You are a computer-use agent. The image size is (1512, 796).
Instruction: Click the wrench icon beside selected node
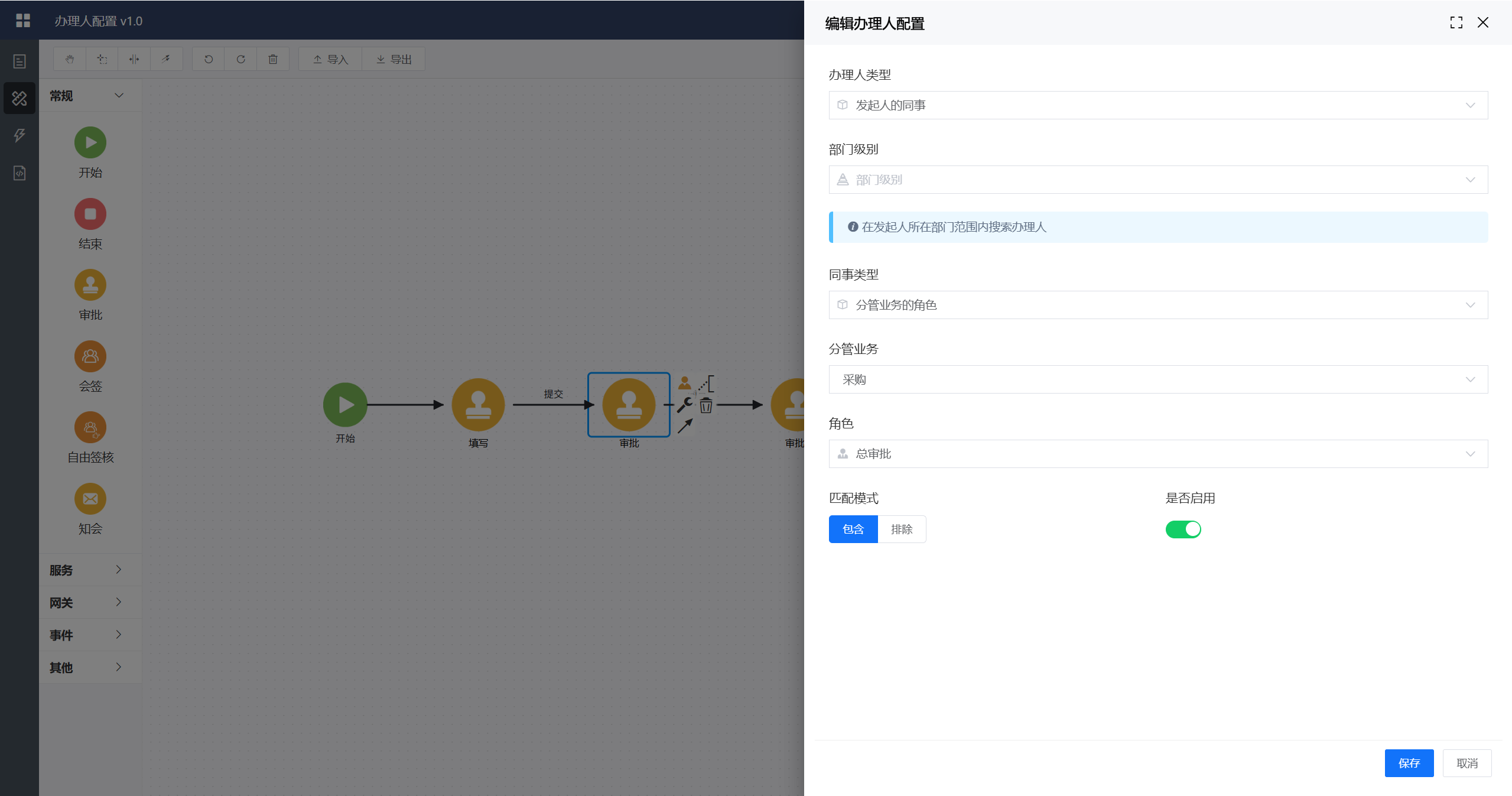tap(685, 405)
